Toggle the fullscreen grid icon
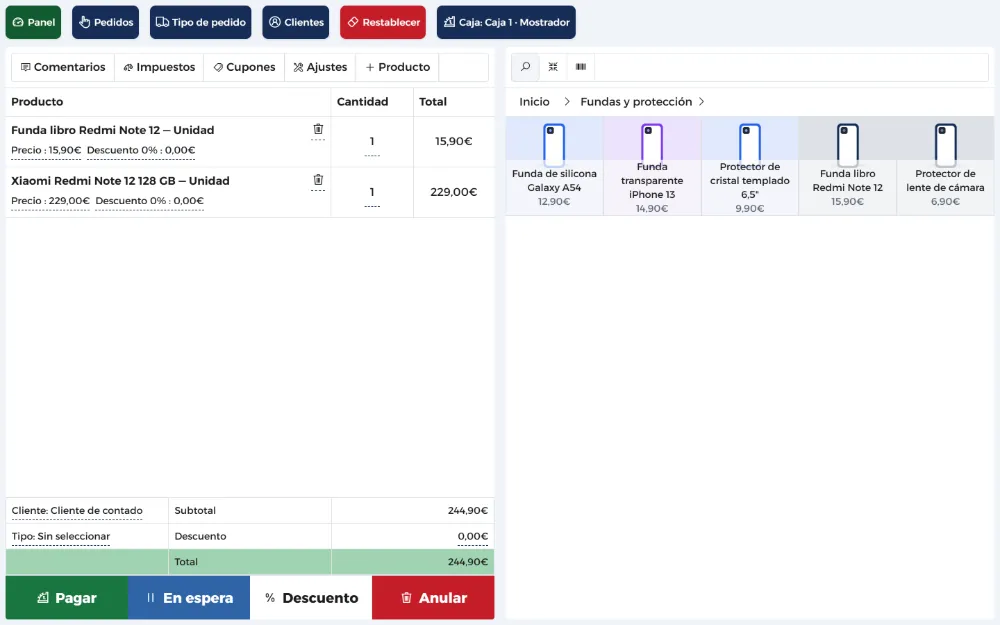 tap(553, 67)
